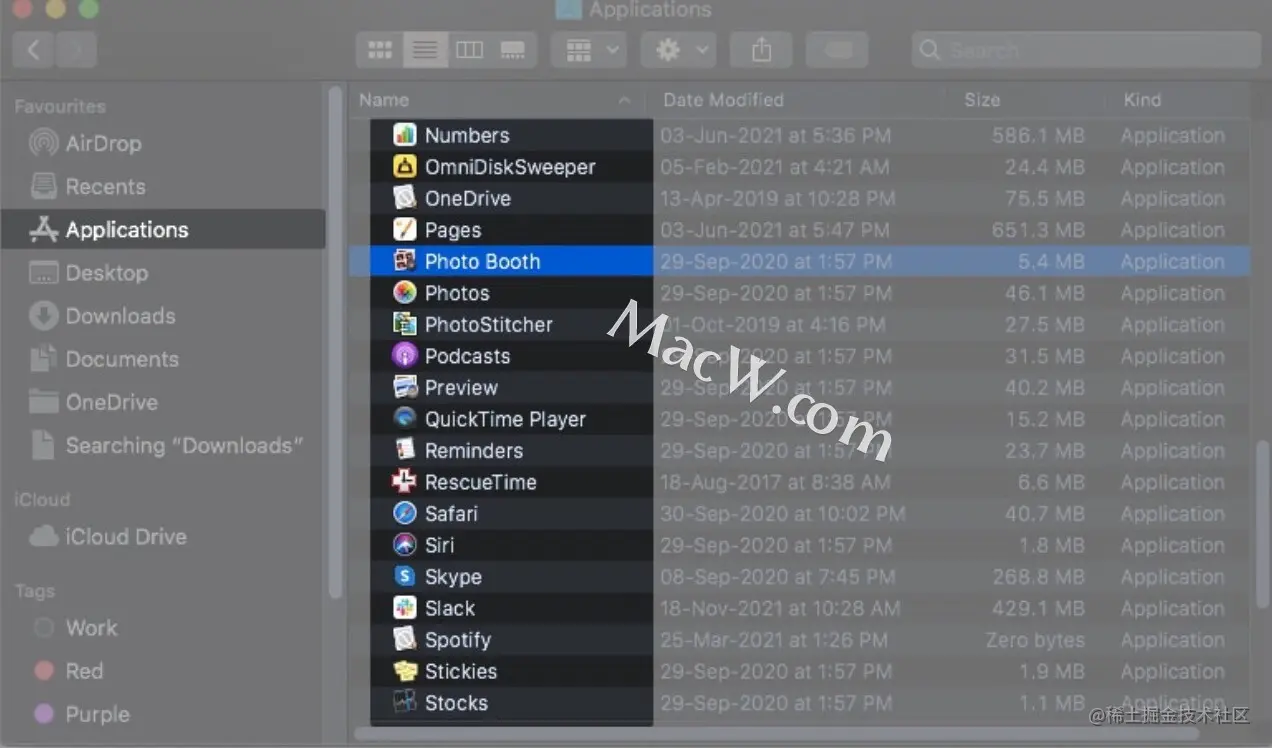This screenshot has width=1272, height=748.
Task: Sort by the Kind column header
Action: pos(1142,99)
